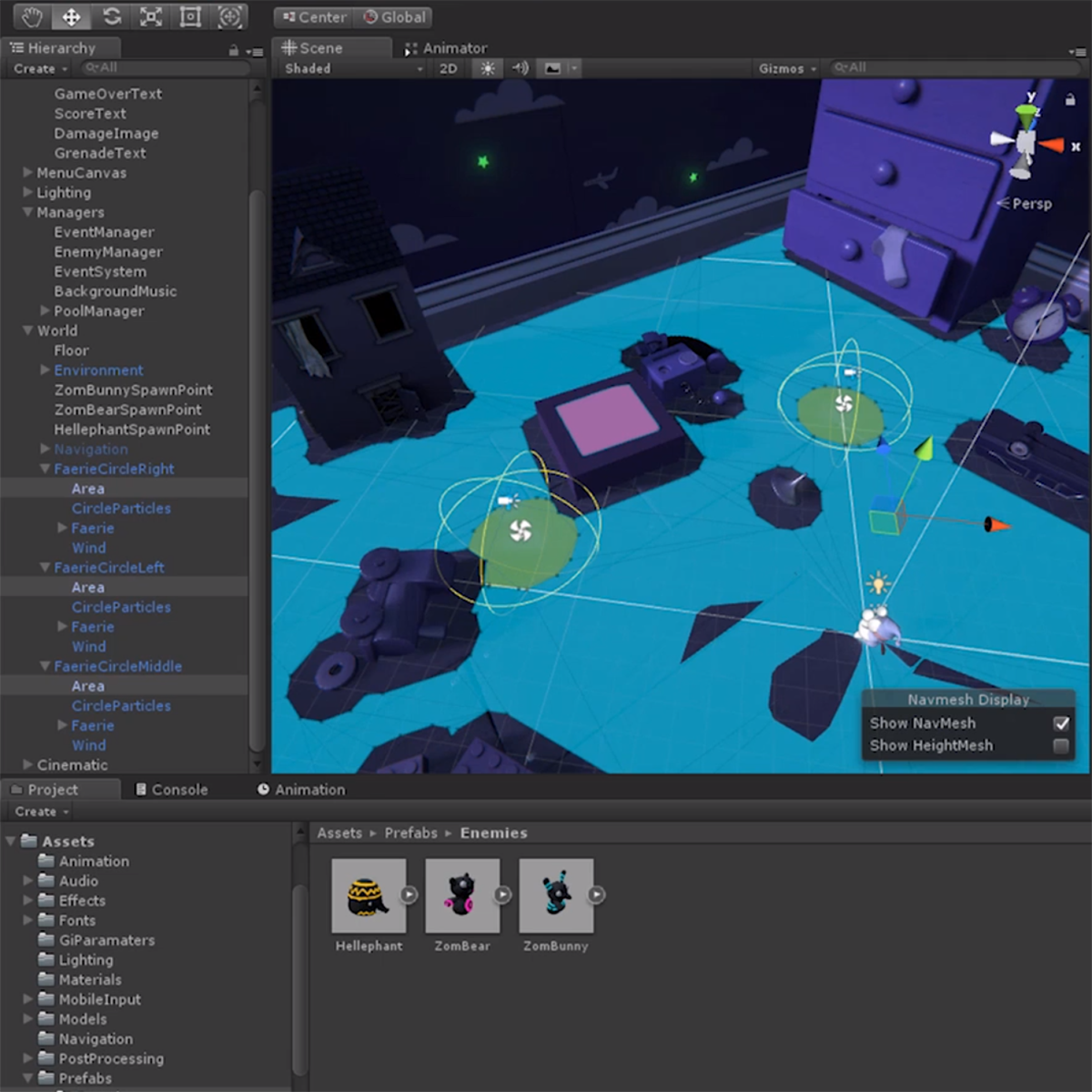
Task: Select EnemyManager in Hierarchy
Action: pos(108,252)
